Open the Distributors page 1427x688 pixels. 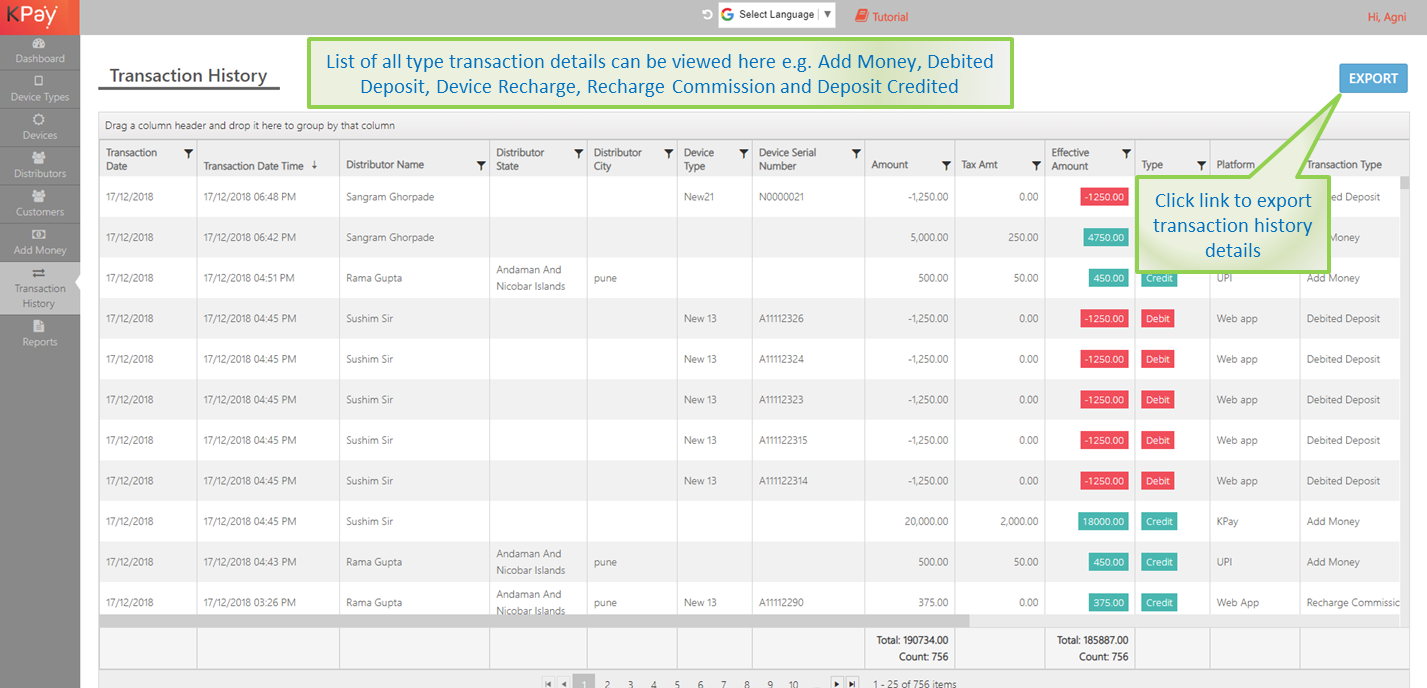[39, 166]
